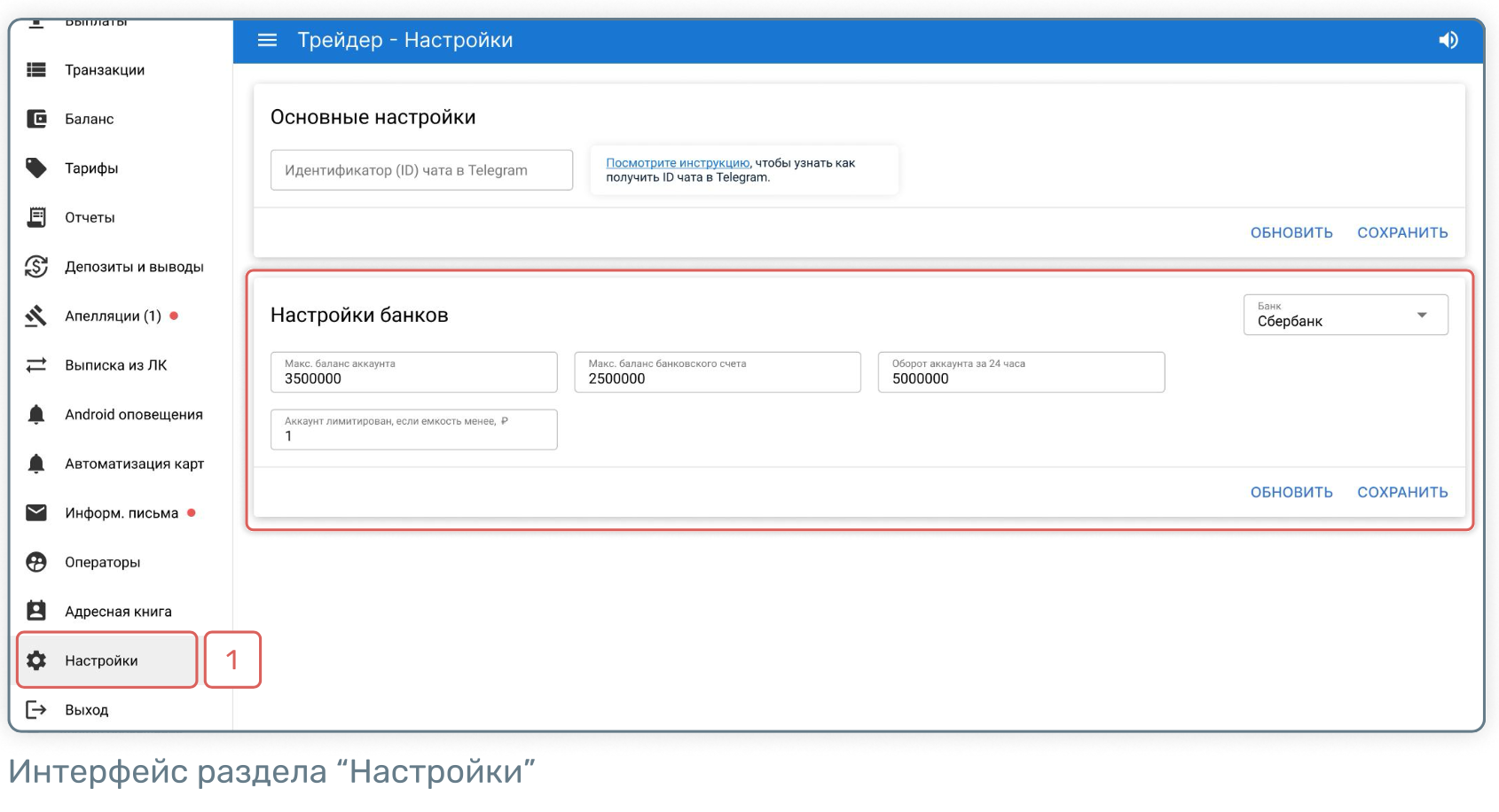The image size is (1499, 812).
Task: Click Обновить in Основные настройки section
Action: (x=1291, y=232)
